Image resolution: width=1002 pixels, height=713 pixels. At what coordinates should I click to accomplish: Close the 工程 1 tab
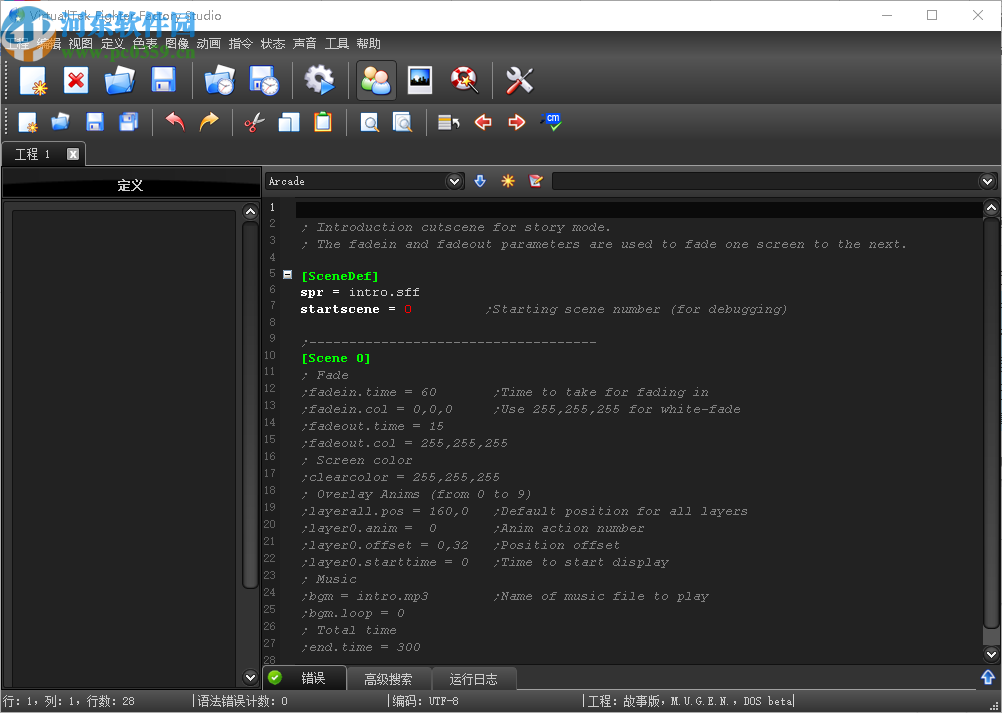[73, 154]
